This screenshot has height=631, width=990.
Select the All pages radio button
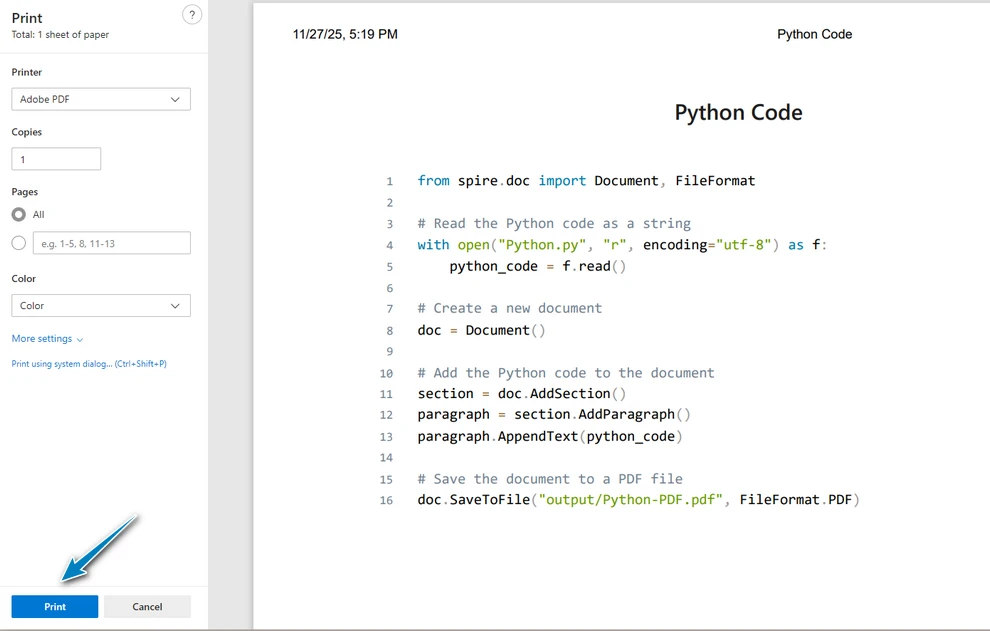pos(19,214)
